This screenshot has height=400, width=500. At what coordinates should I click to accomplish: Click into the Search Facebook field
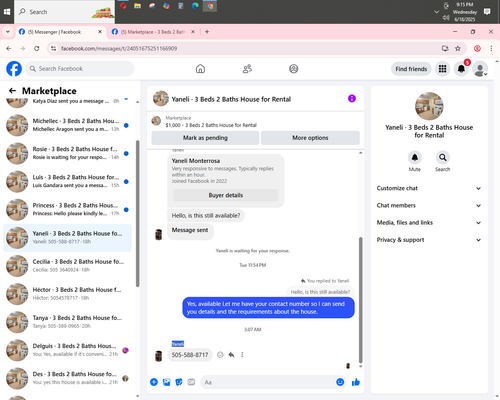coord(80,69)
